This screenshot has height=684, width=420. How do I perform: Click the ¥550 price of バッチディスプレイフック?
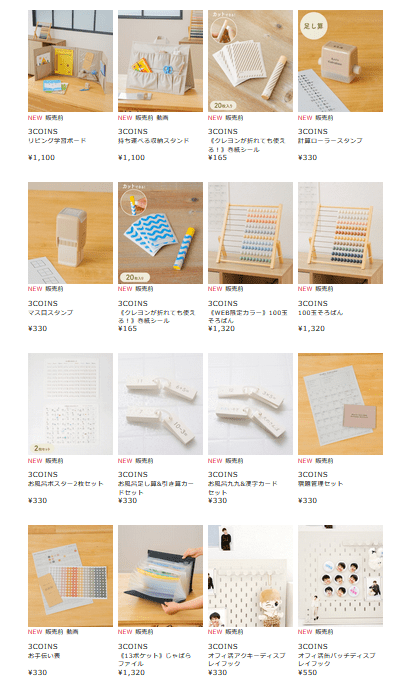[x=307, y=672]
